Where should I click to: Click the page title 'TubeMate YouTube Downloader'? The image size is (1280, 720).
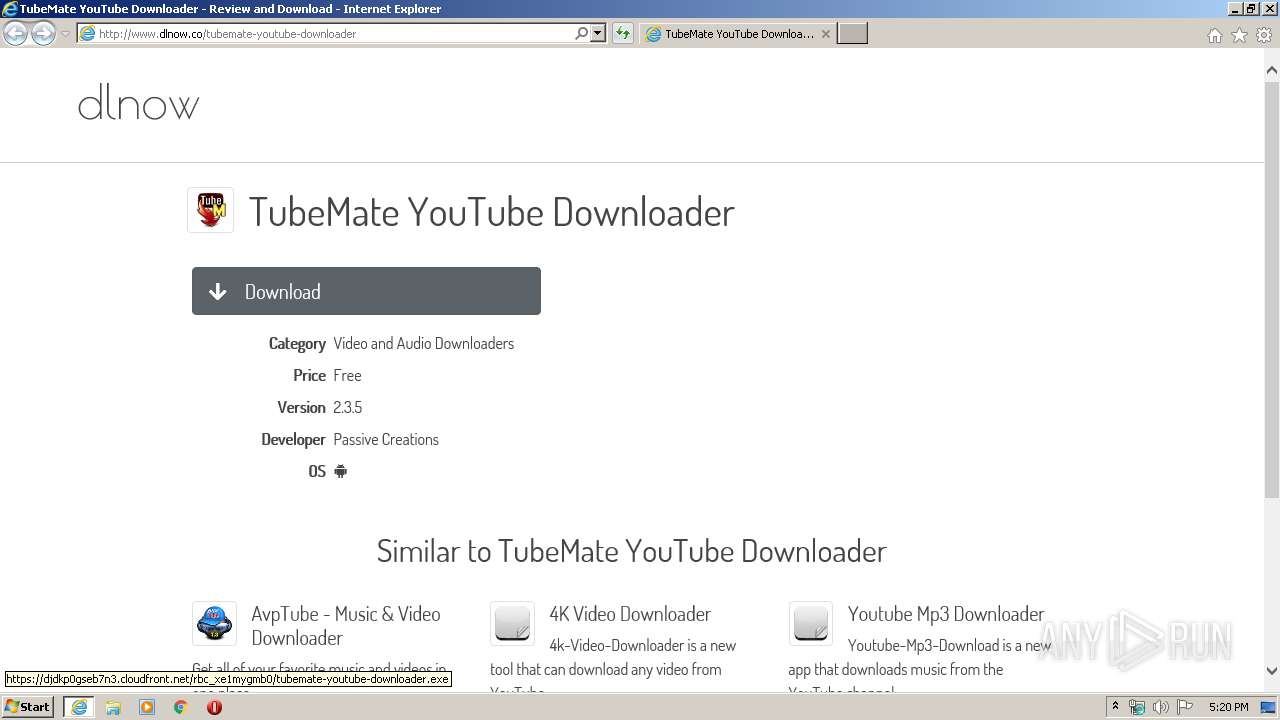click(491, 212)
